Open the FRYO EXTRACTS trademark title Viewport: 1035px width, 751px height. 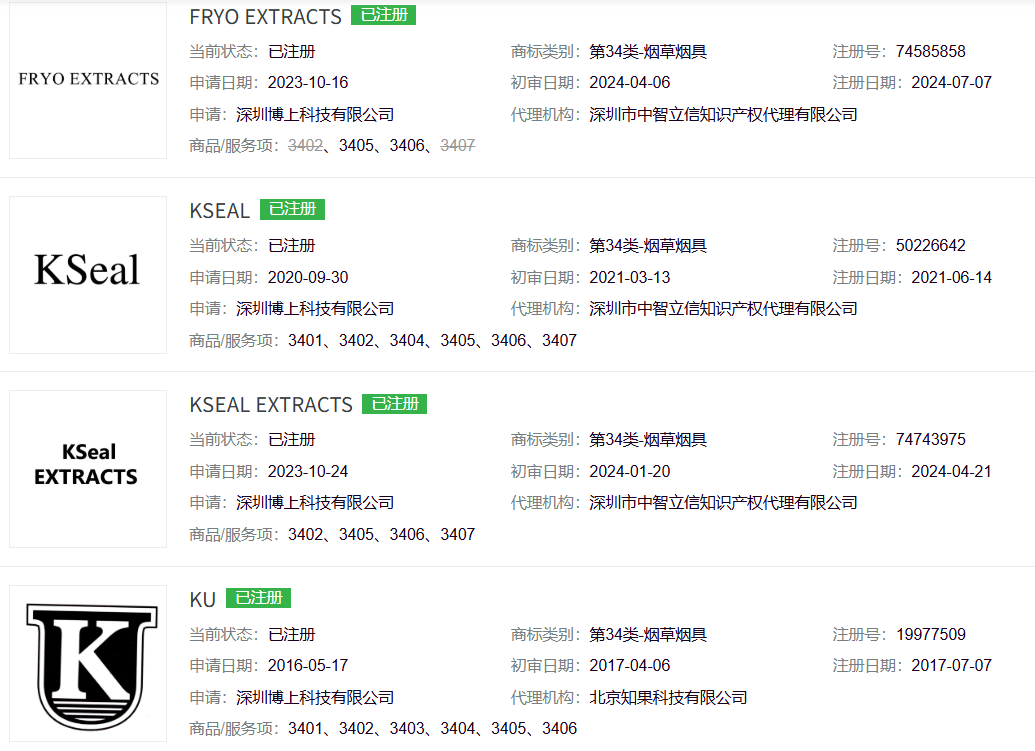(265, 17)
